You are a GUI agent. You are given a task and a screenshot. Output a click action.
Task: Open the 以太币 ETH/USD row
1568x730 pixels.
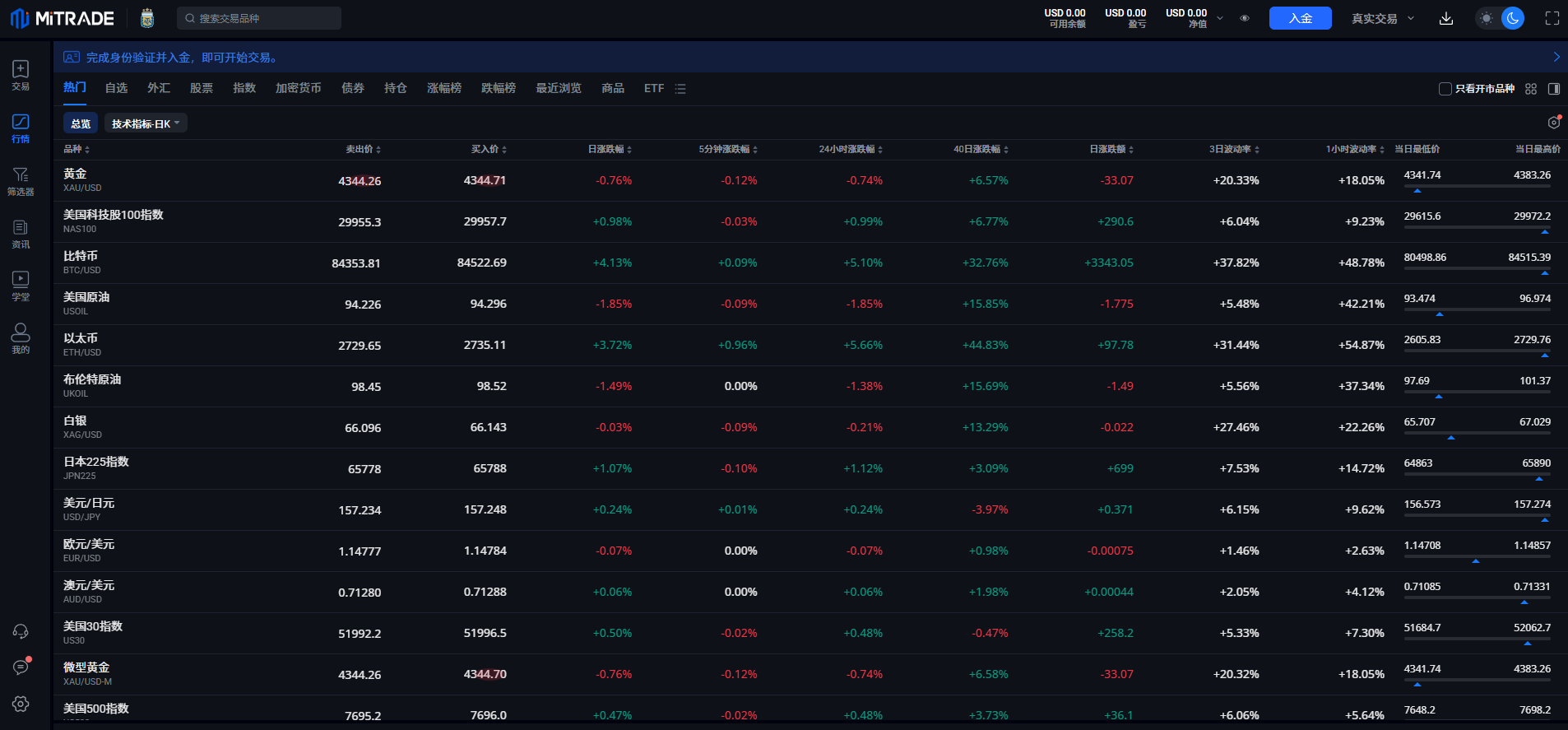point(810,346)
